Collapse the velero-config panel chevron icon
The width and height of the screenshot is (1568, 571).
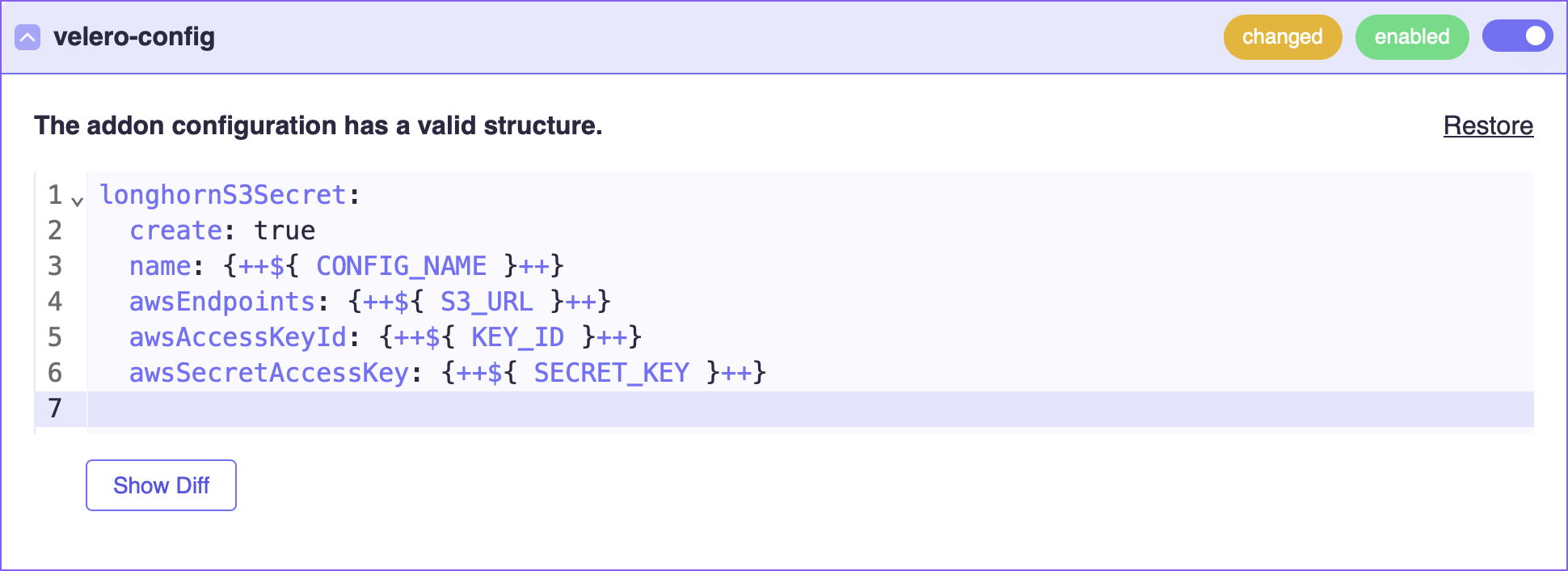27,37
